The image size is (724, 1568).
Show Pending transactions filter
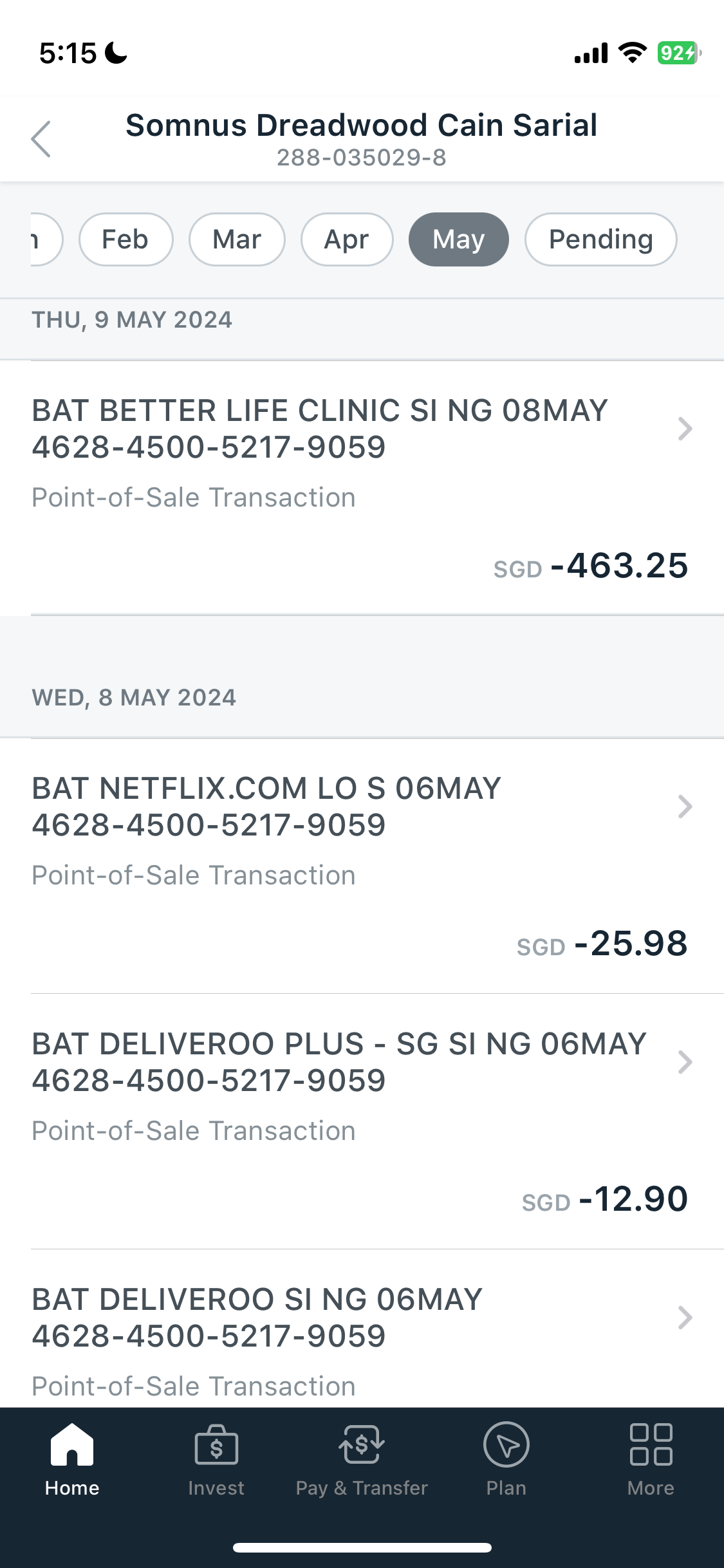click(600, 239)
